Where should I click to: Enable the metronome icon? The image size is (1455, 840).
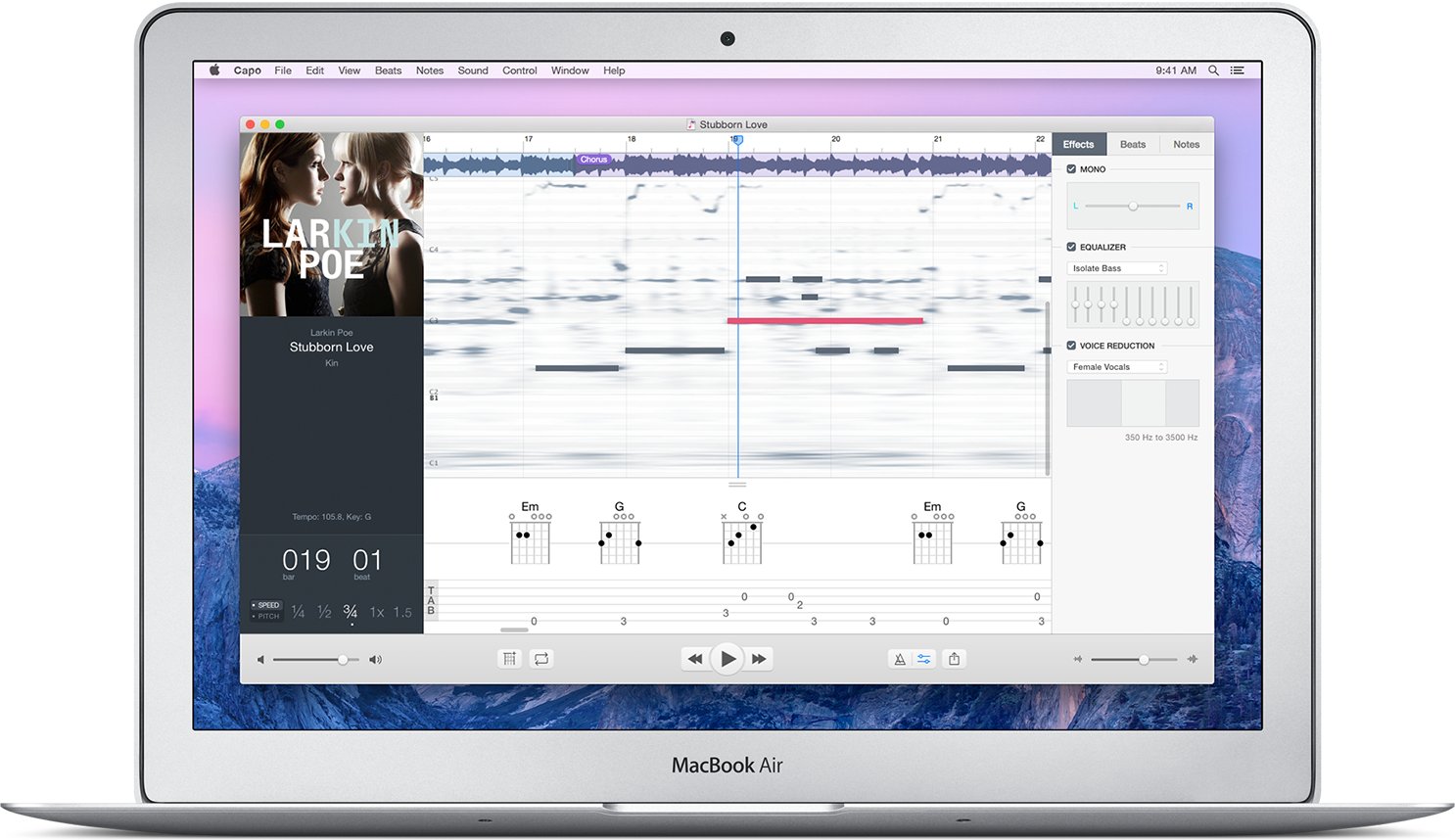pos(900,659)
